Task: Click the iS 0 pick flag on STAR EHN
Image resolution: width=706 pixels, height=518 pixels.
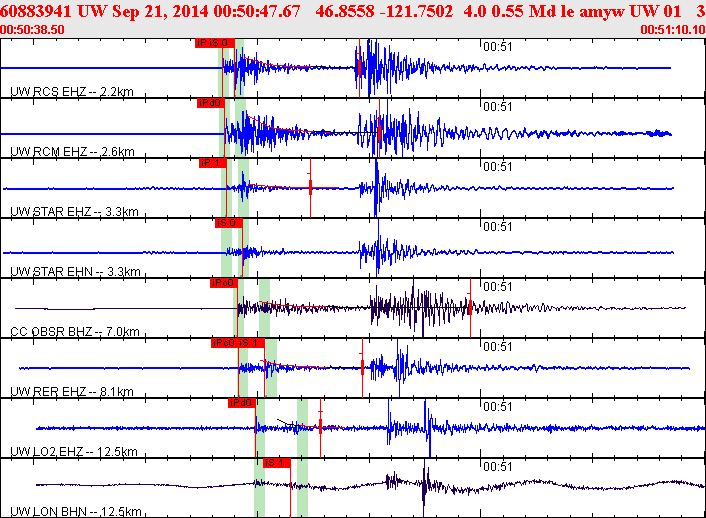Action: (229, 223)
